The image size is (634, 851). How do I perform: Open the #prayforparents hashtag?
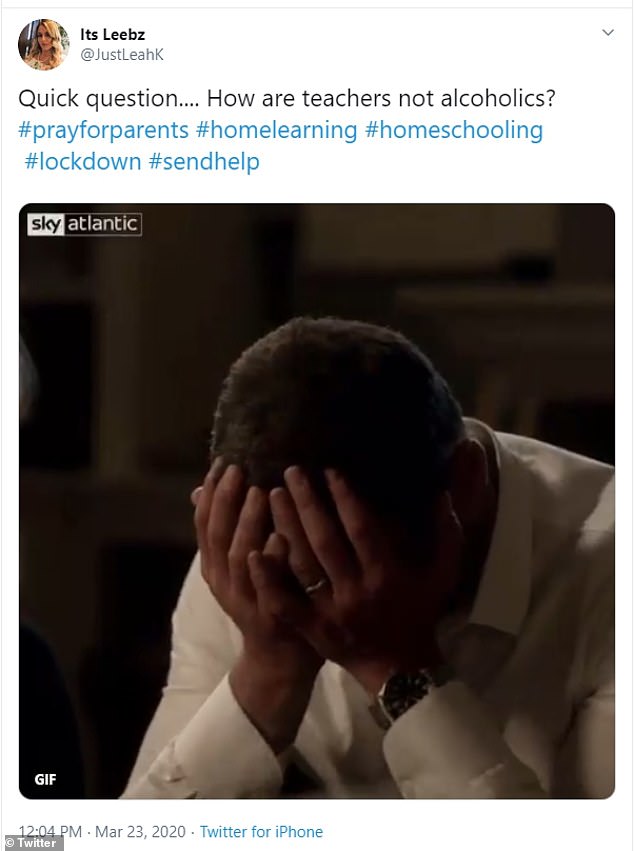point(103,130)
